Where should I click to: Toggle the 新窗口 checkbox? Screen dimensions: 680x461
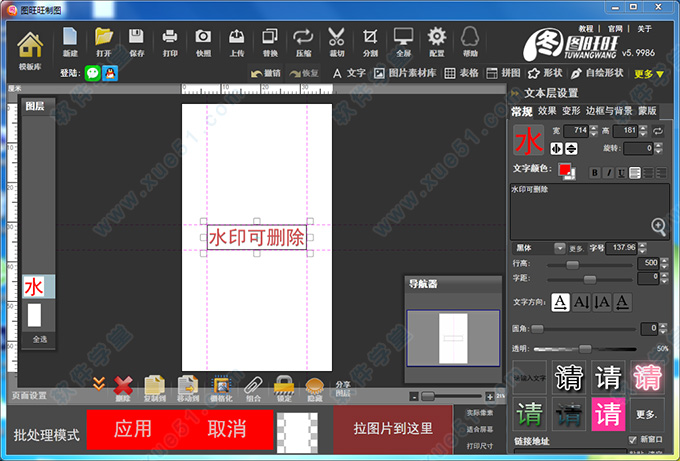pyautogui.click(x=631, y=439)
